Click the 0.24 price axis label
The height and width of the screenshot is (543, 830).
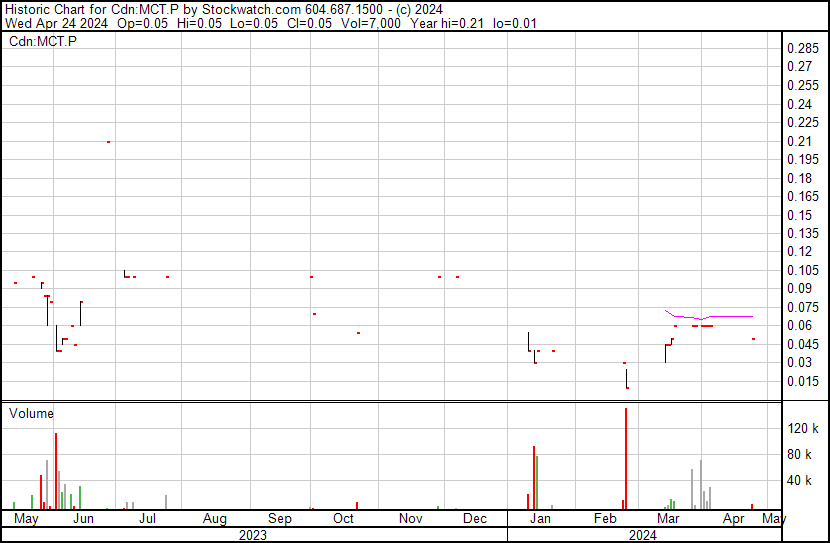click(799, 104)
